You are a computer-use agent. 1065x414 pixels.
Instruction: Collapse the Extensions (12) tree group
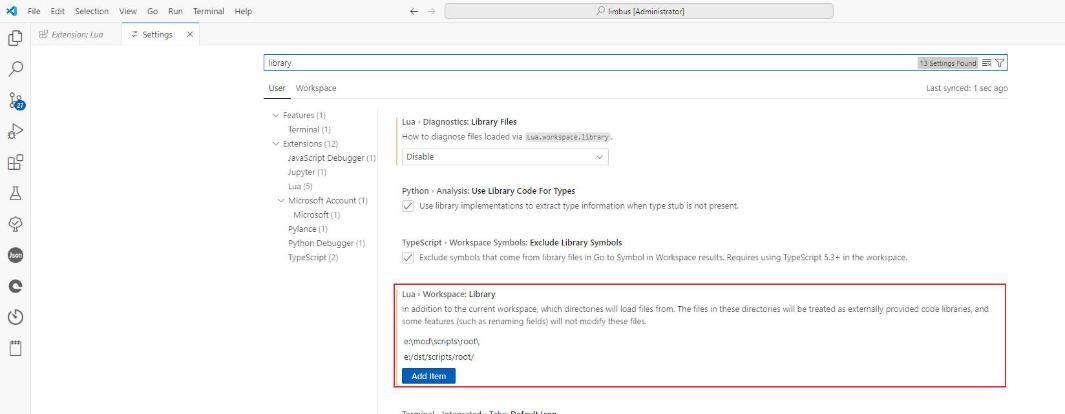276,144
